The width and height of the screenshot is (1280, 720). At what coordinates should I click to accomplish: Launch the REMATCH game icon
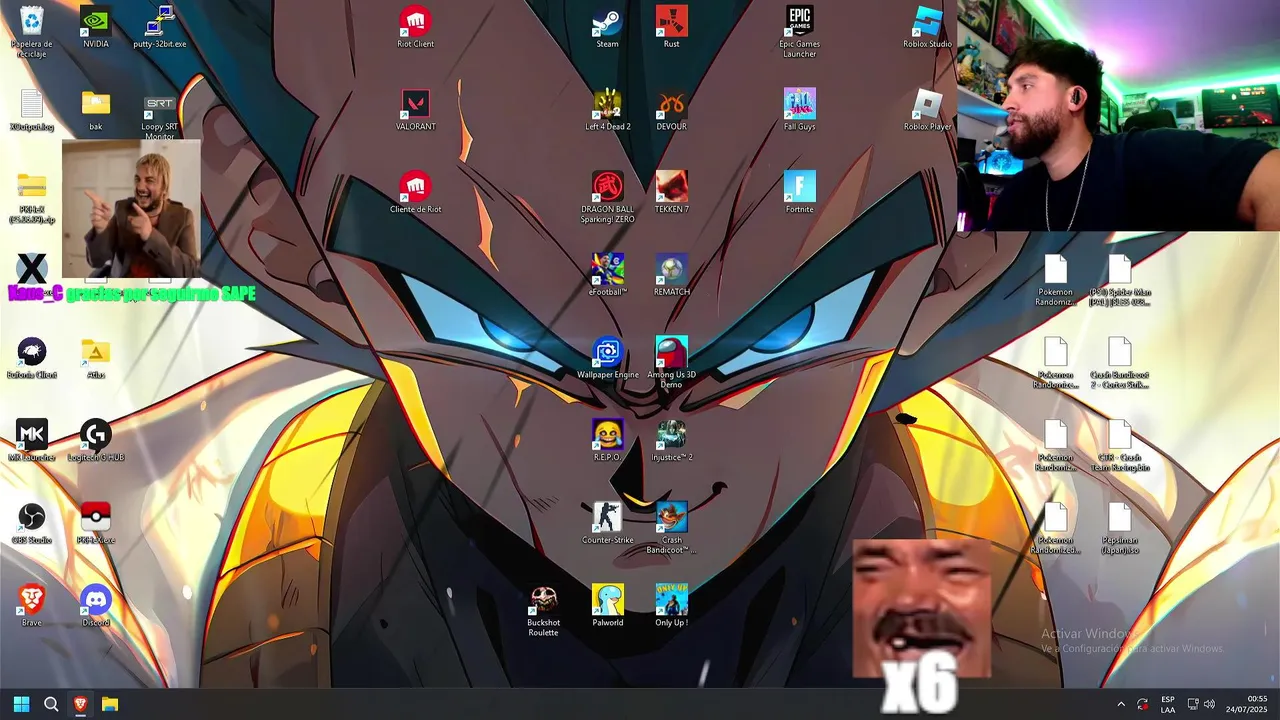pyautogui.click(x=672, y=276)
